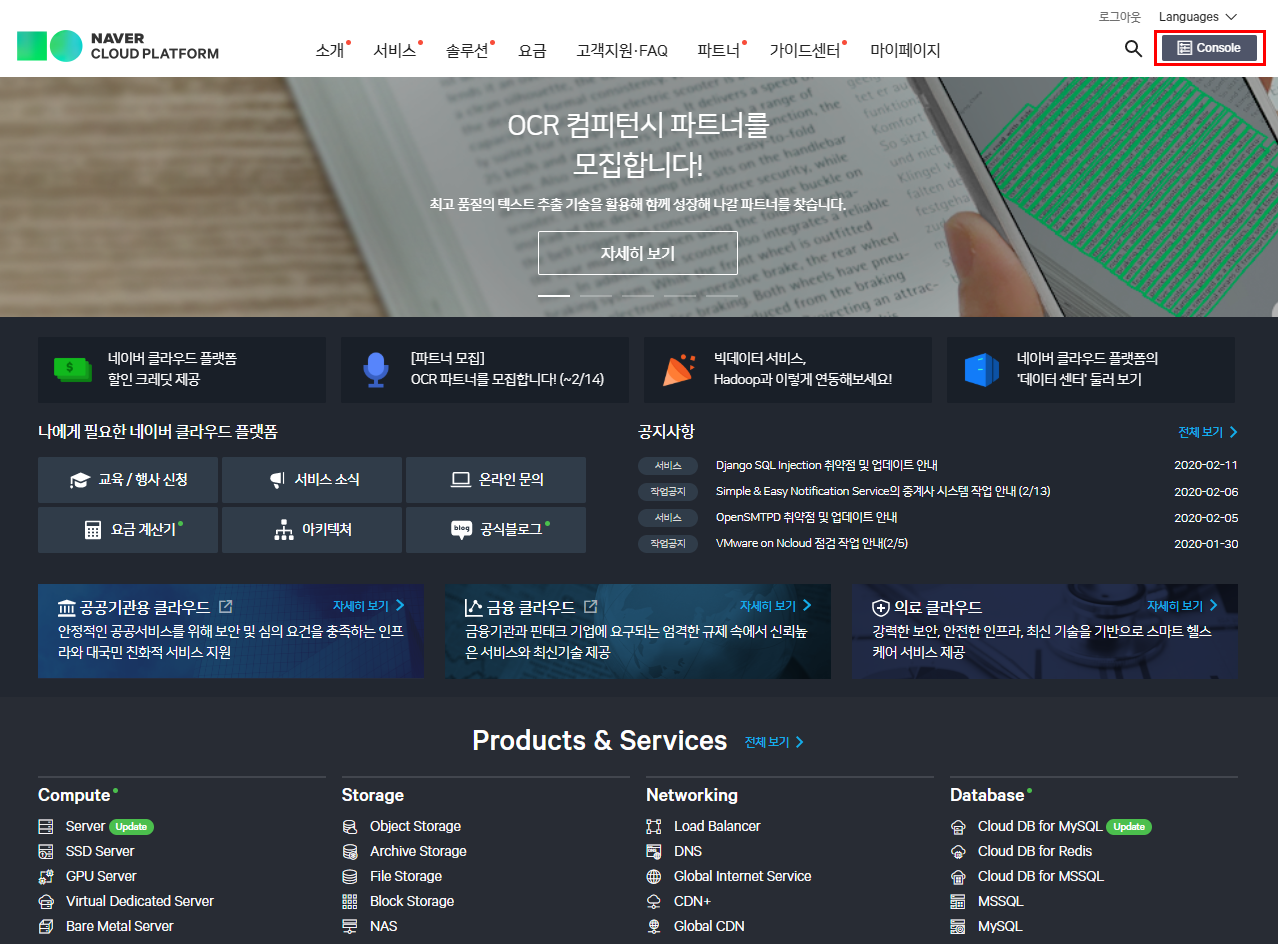Image resolution: width=1278 pixels, height=944 pixels.
Task: Go to 마이페이지 menu
Action: [x=905, y=50]
